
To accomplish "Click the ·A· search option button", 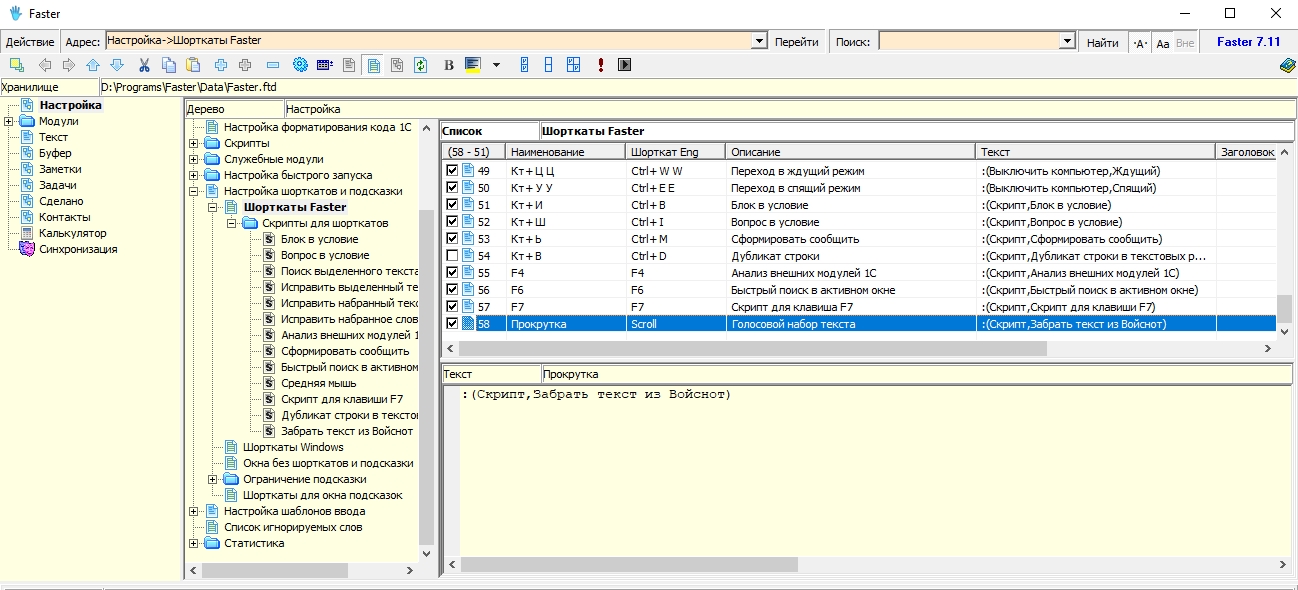I will (x=1140, y=42).
